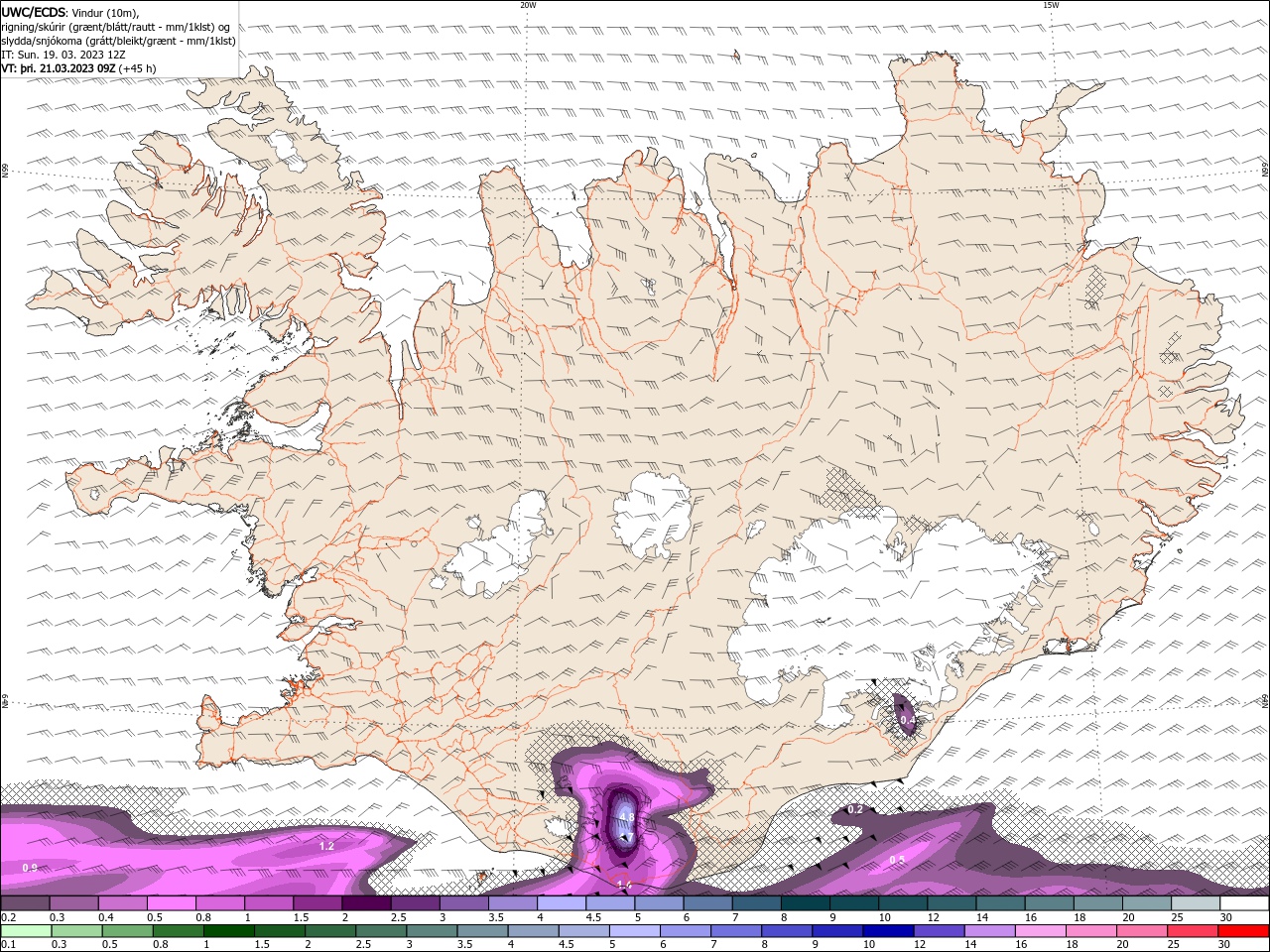
Task: Select the lower scale deep blue swatch starting at 10
Action: [888, 931]
